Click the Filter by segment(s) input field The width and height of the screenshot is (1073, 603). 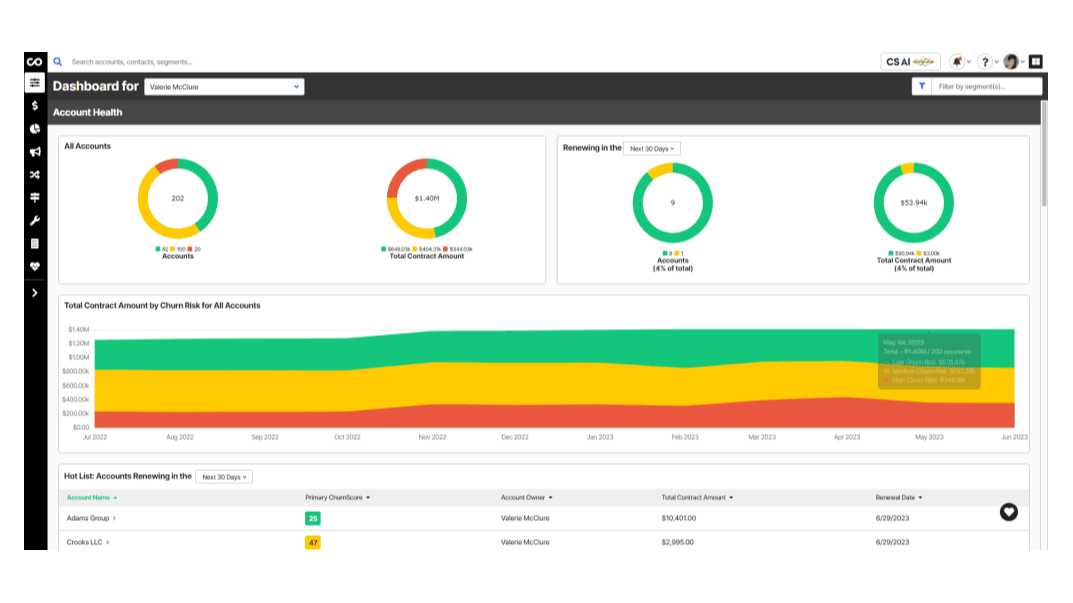pos(987,87)
